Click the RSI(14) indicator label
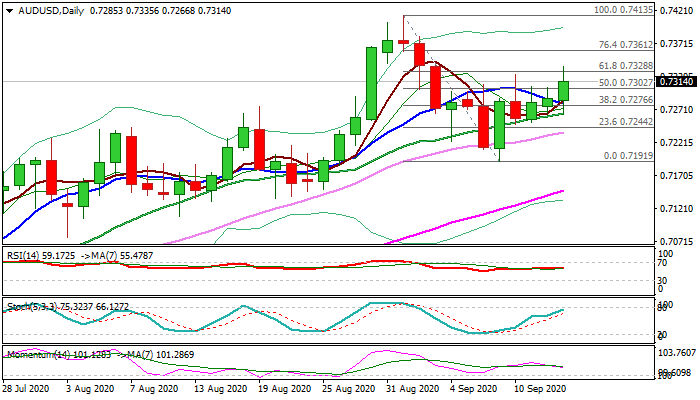The image size is (700, 400). (x=22, y=256)
